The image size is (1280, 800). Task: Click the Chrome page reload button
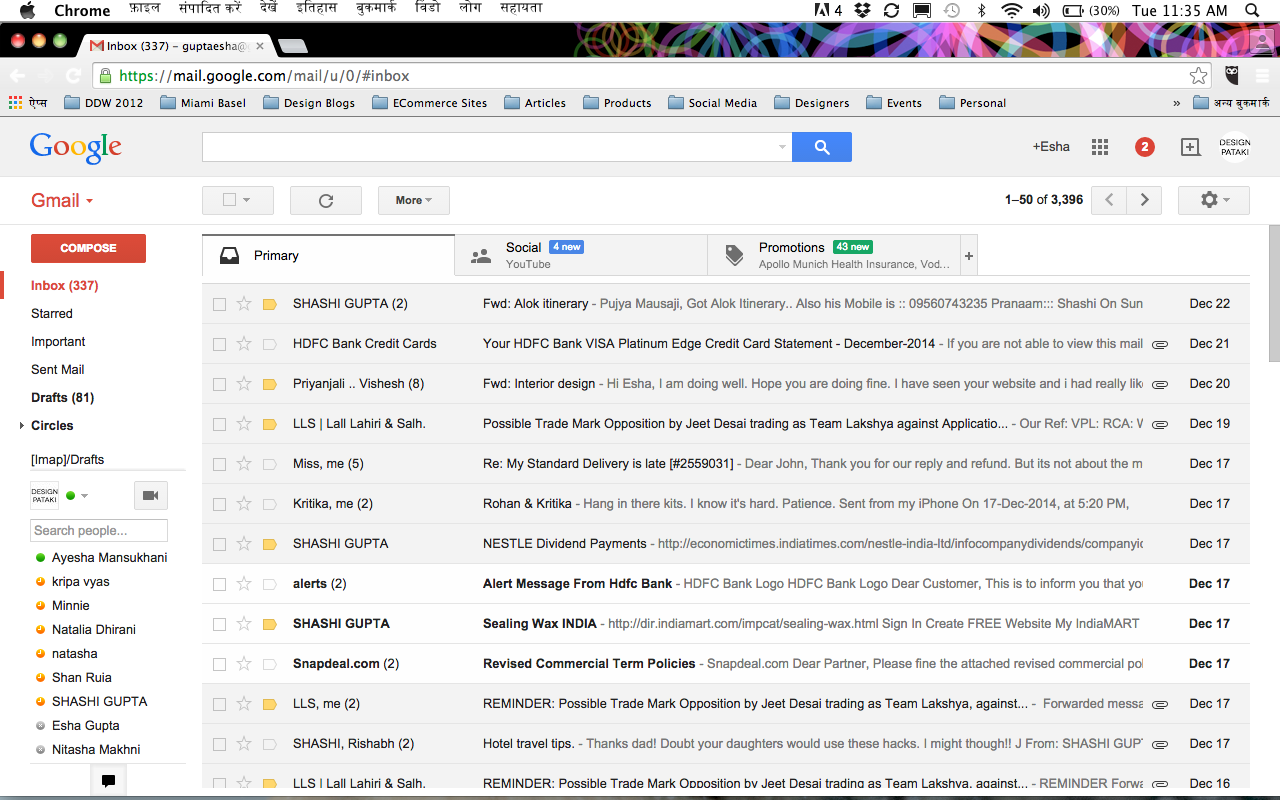click(73, 76)
